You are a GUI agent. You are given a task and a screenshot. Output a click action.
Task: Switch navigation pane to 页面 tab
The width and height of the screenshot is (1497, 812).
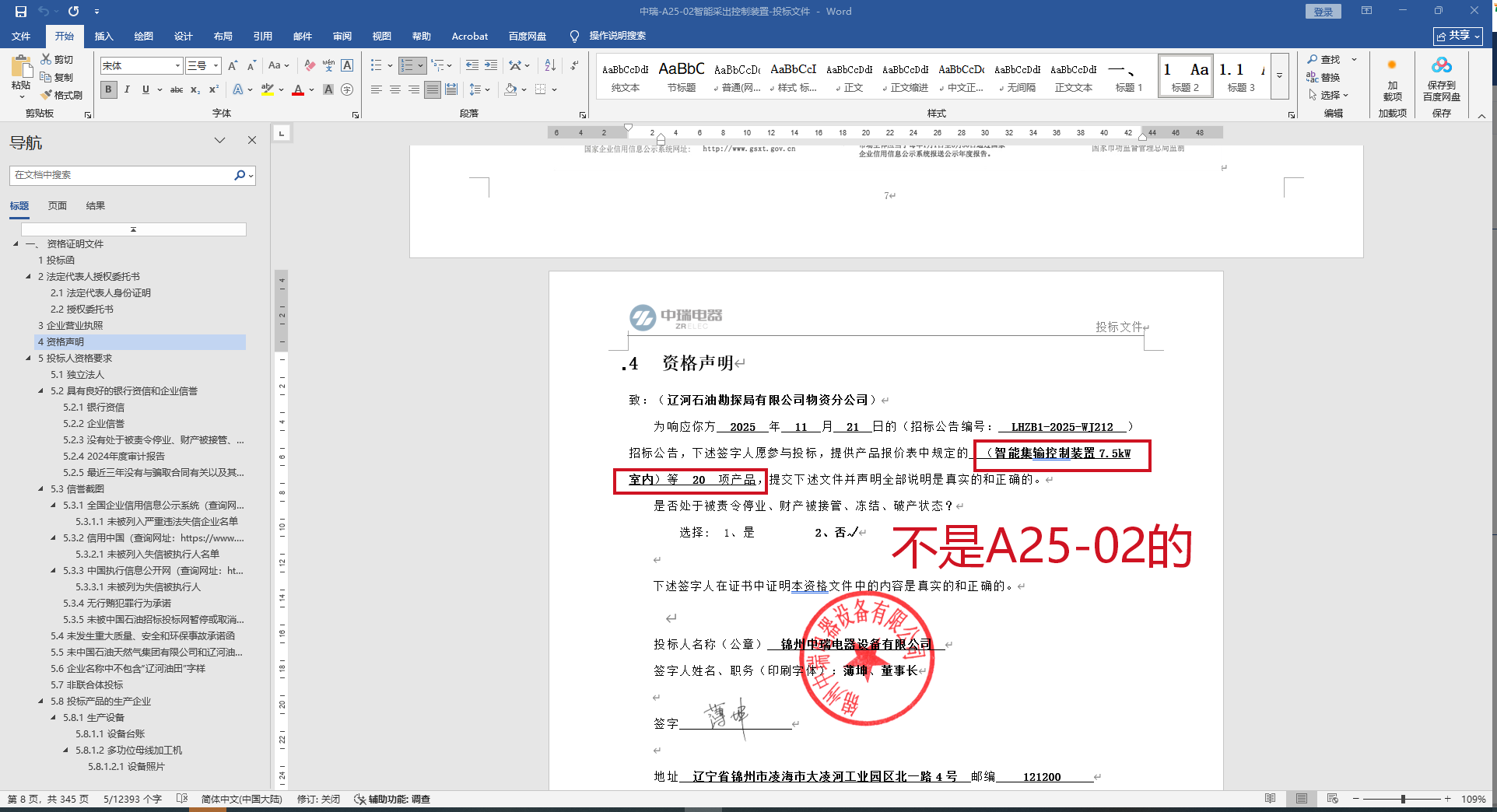coord(58,206)
